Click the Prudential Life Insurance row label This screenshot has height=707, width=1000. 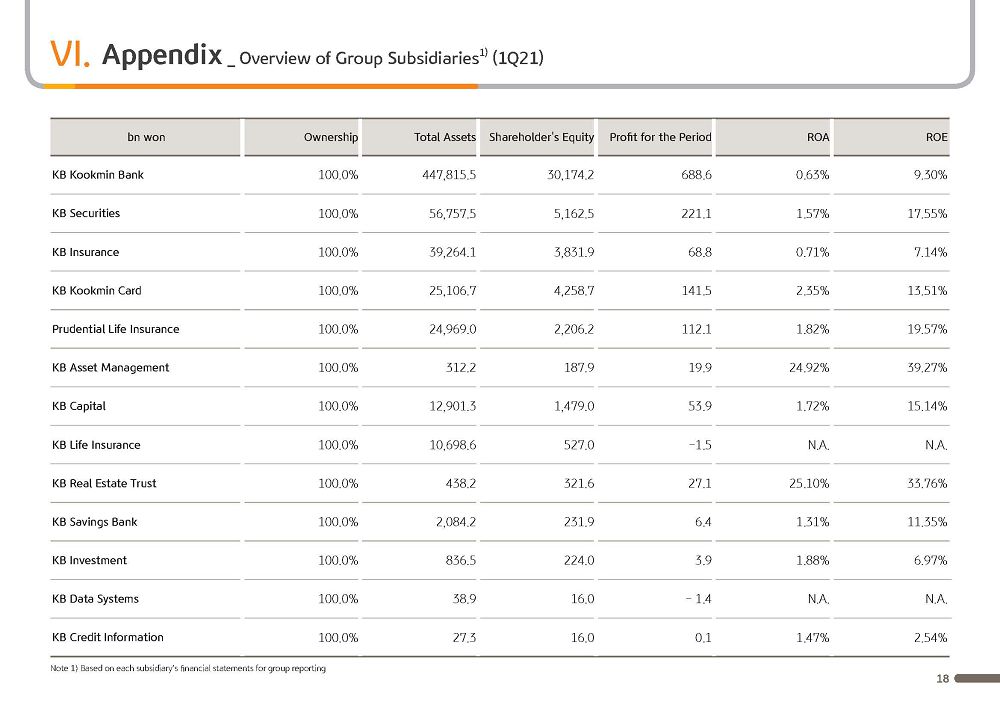115,329
